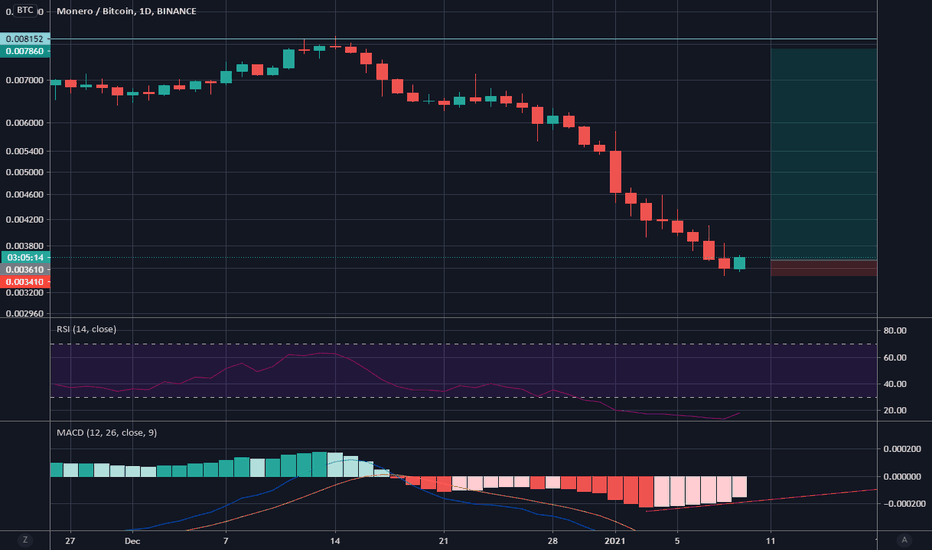Click the 0.006000 price axis label
Screen dimensions: 932x550
25,123
